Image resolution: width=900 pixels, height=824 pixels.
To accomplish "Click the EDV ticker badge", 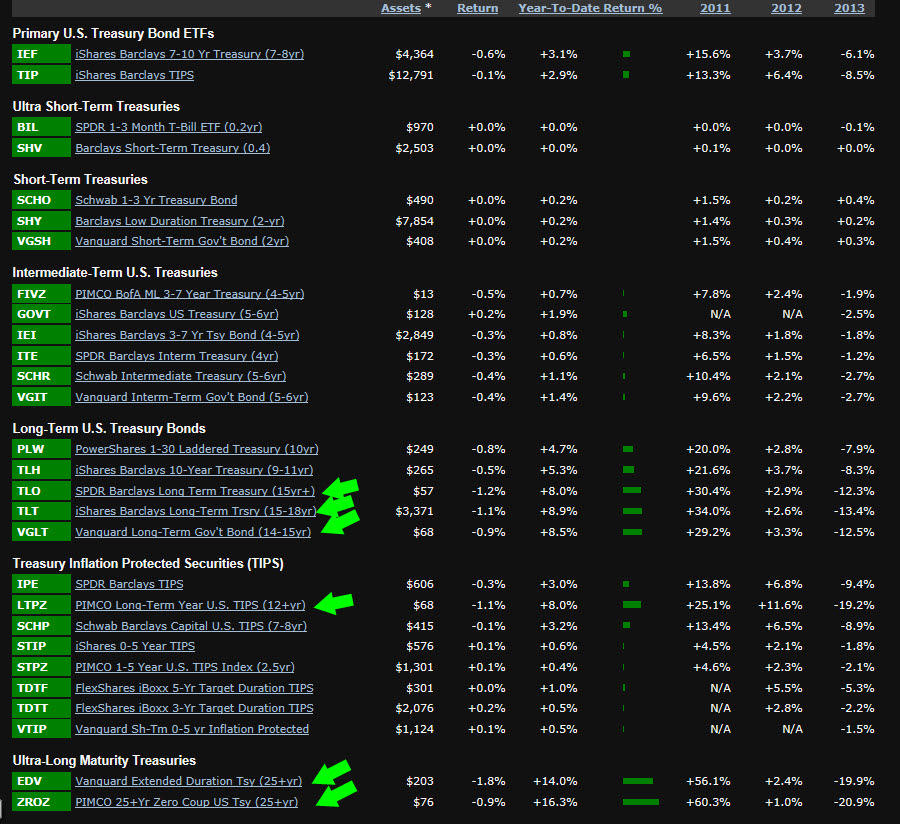I will point(40,781).
